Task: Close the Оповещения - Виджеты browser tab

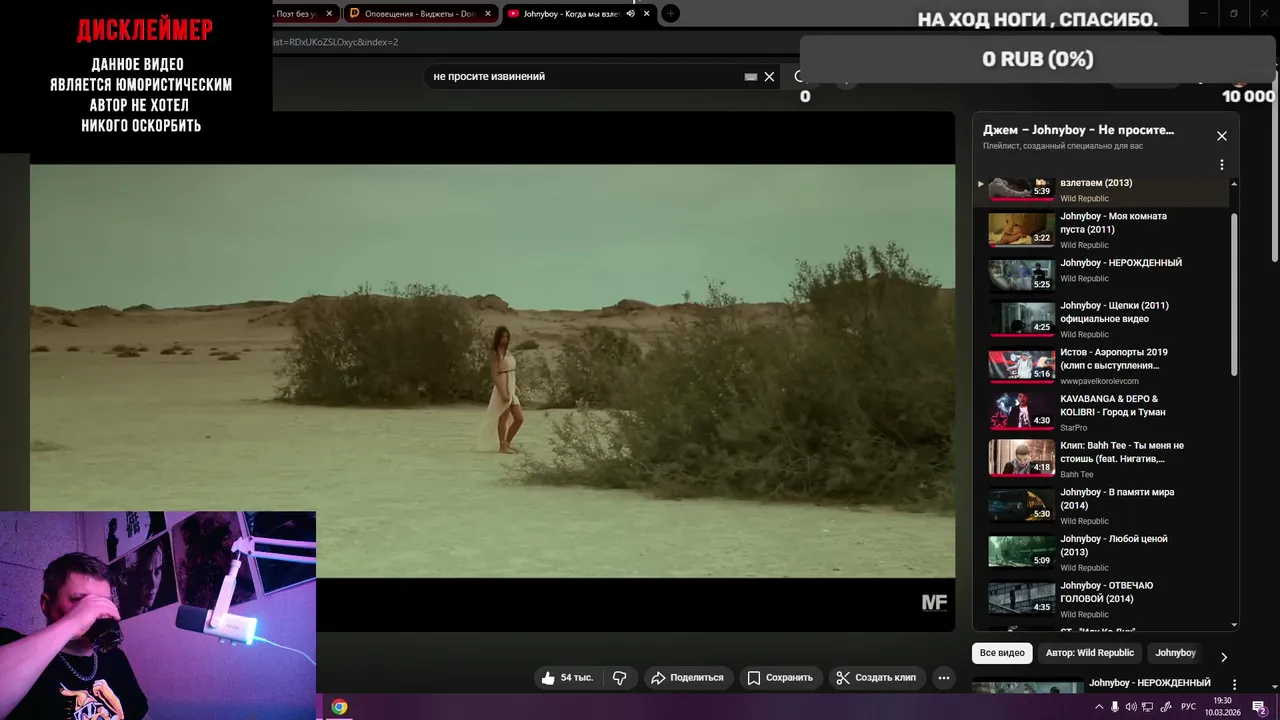Action: coord(488,13)
